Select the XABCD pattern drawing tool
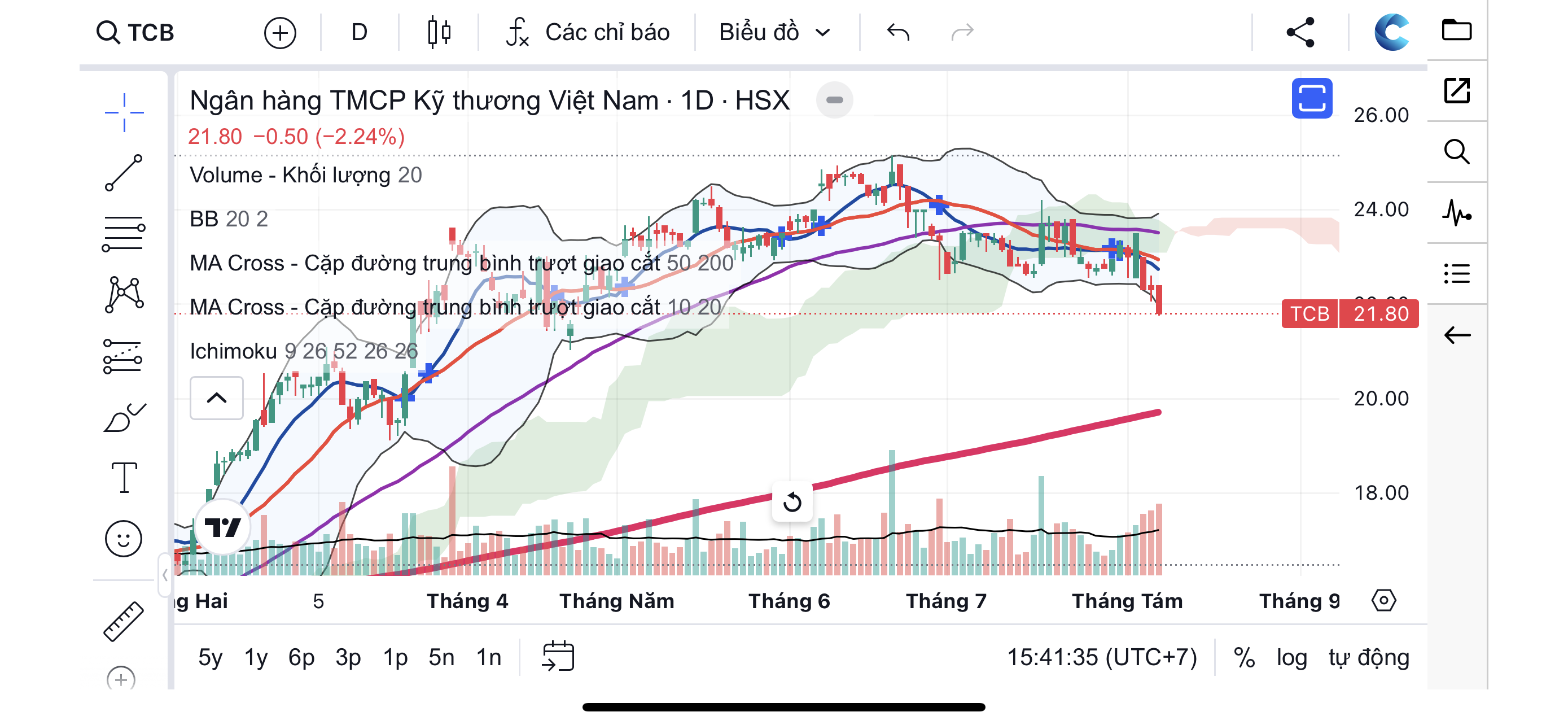 tap(124, 295)
